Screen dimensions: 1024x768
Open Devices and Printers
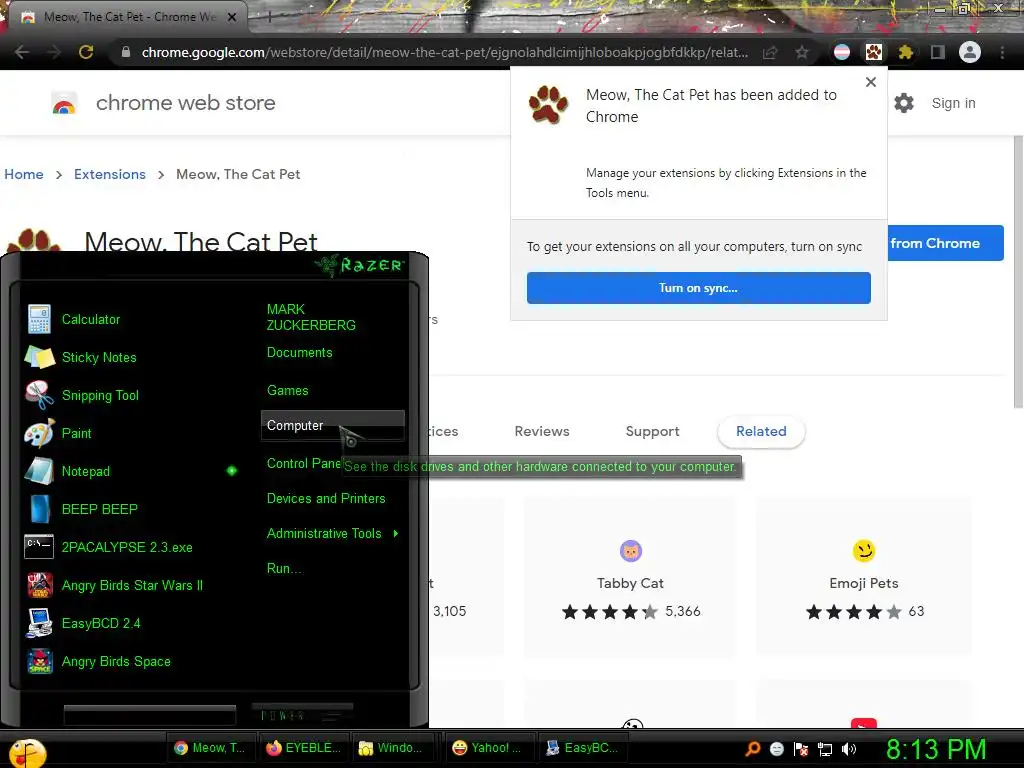tap(326, 498)
